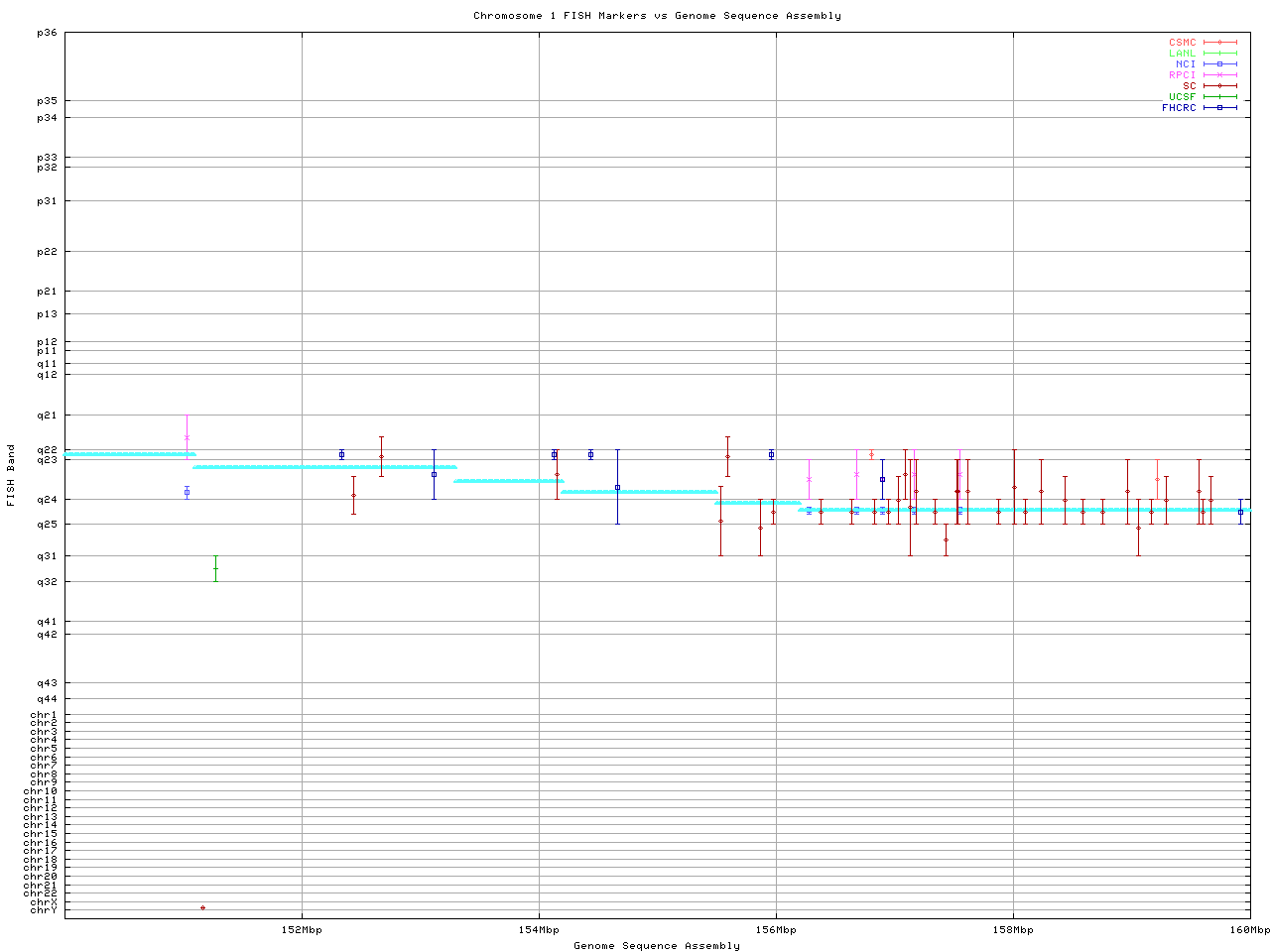Viewport: 1270px width, 952px height.
Task: Select the 160Mbp x-axis tick label
Action: pyautogui.click(x=1249, y=930)
